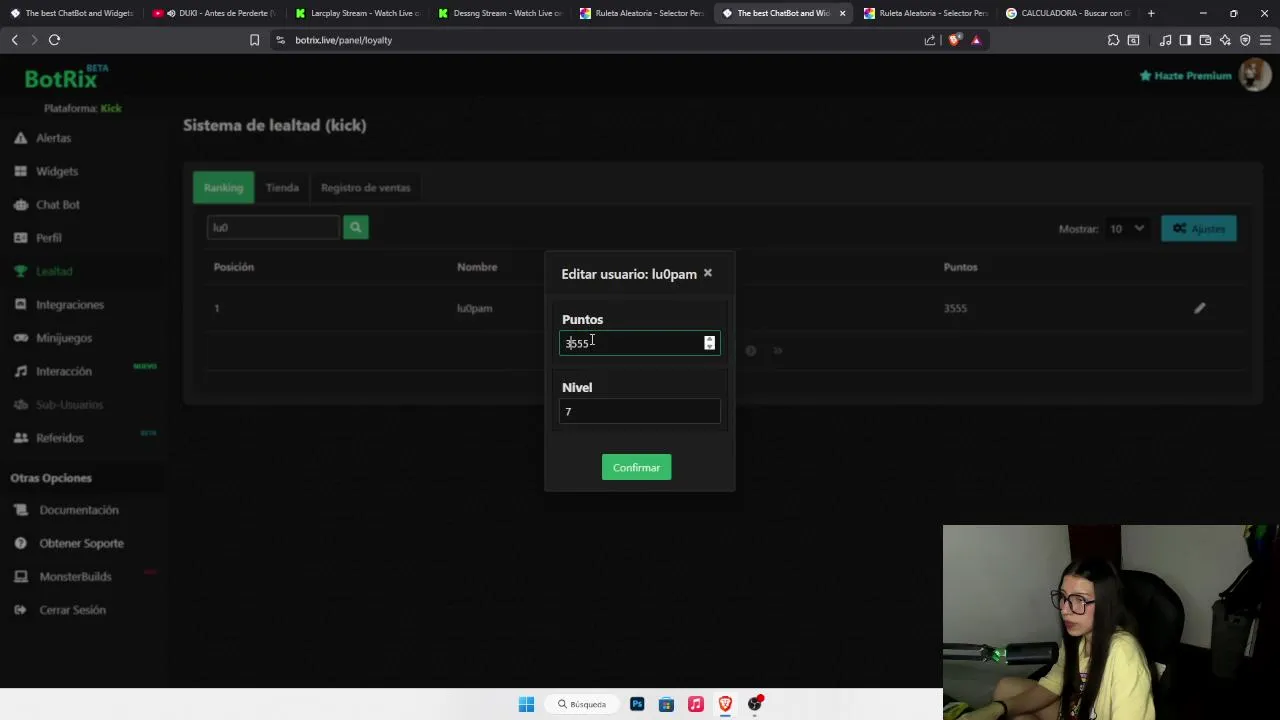Click the pencil edit icon for lu0pam
Viewport: 1280px width, 720px height.
(x=1199, y=308)
